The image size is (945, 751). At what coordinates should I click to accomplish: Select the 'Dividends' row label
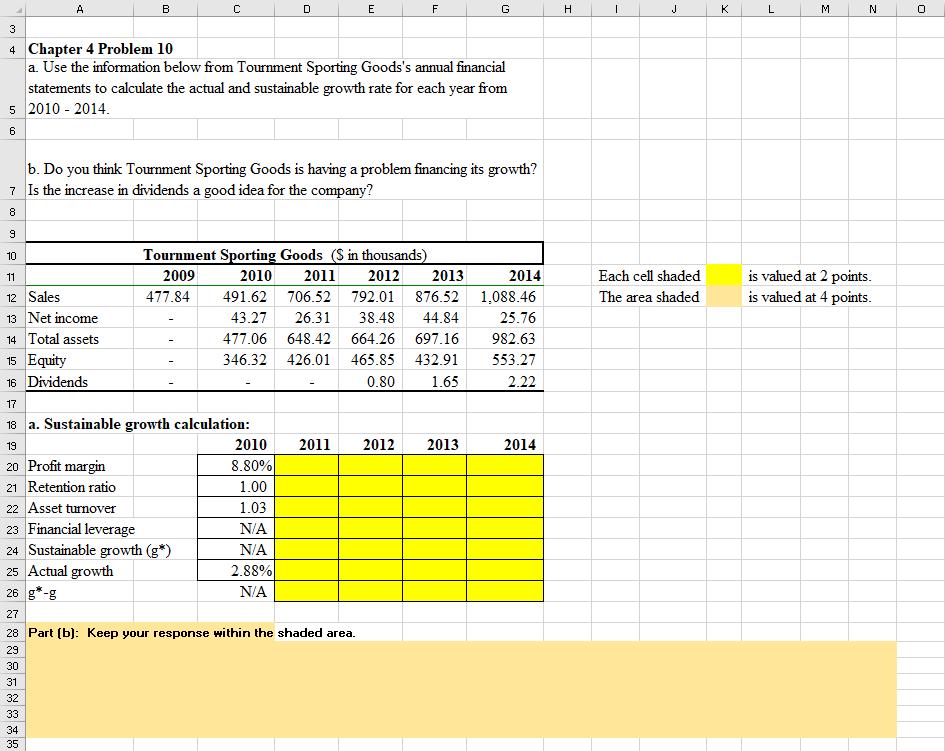(x=58, y=382)
